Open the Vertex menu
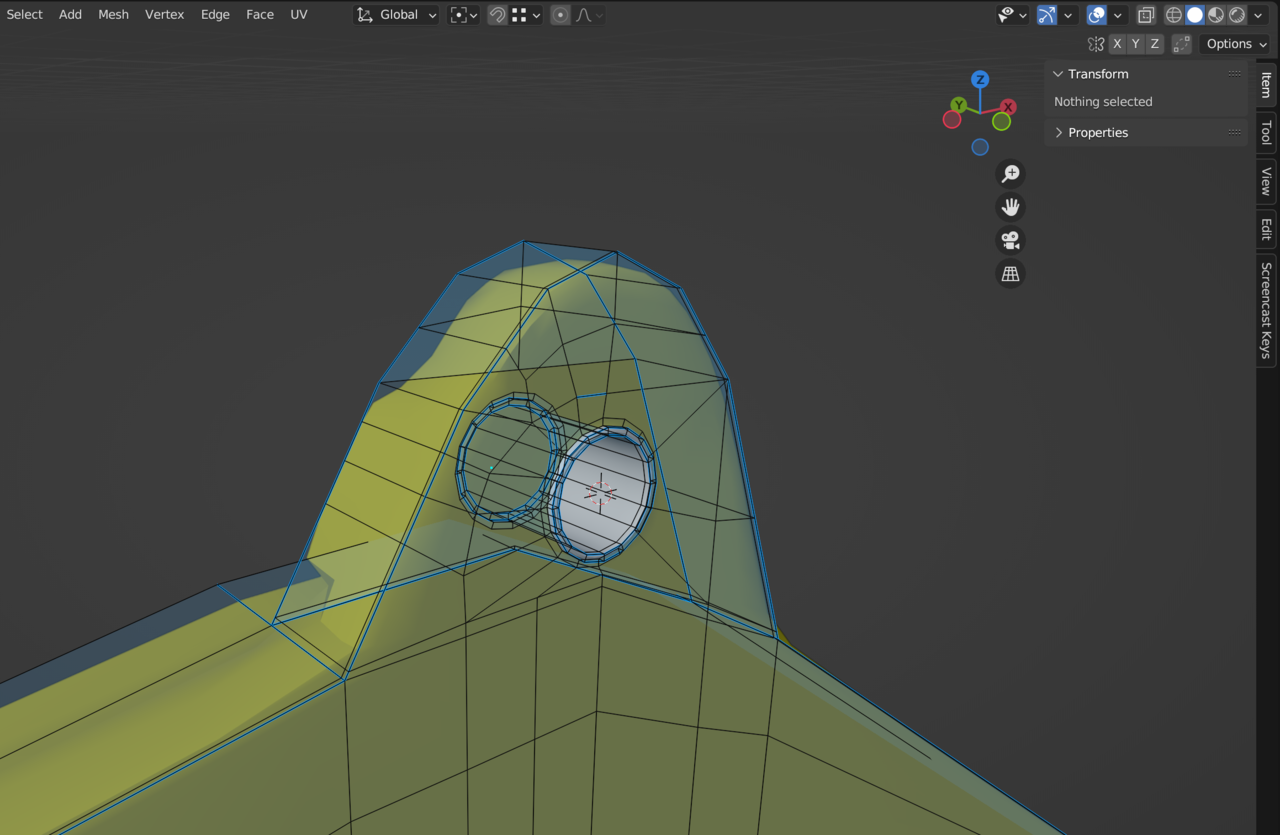Screen dimensions: 1280x835 click(164, 15)
